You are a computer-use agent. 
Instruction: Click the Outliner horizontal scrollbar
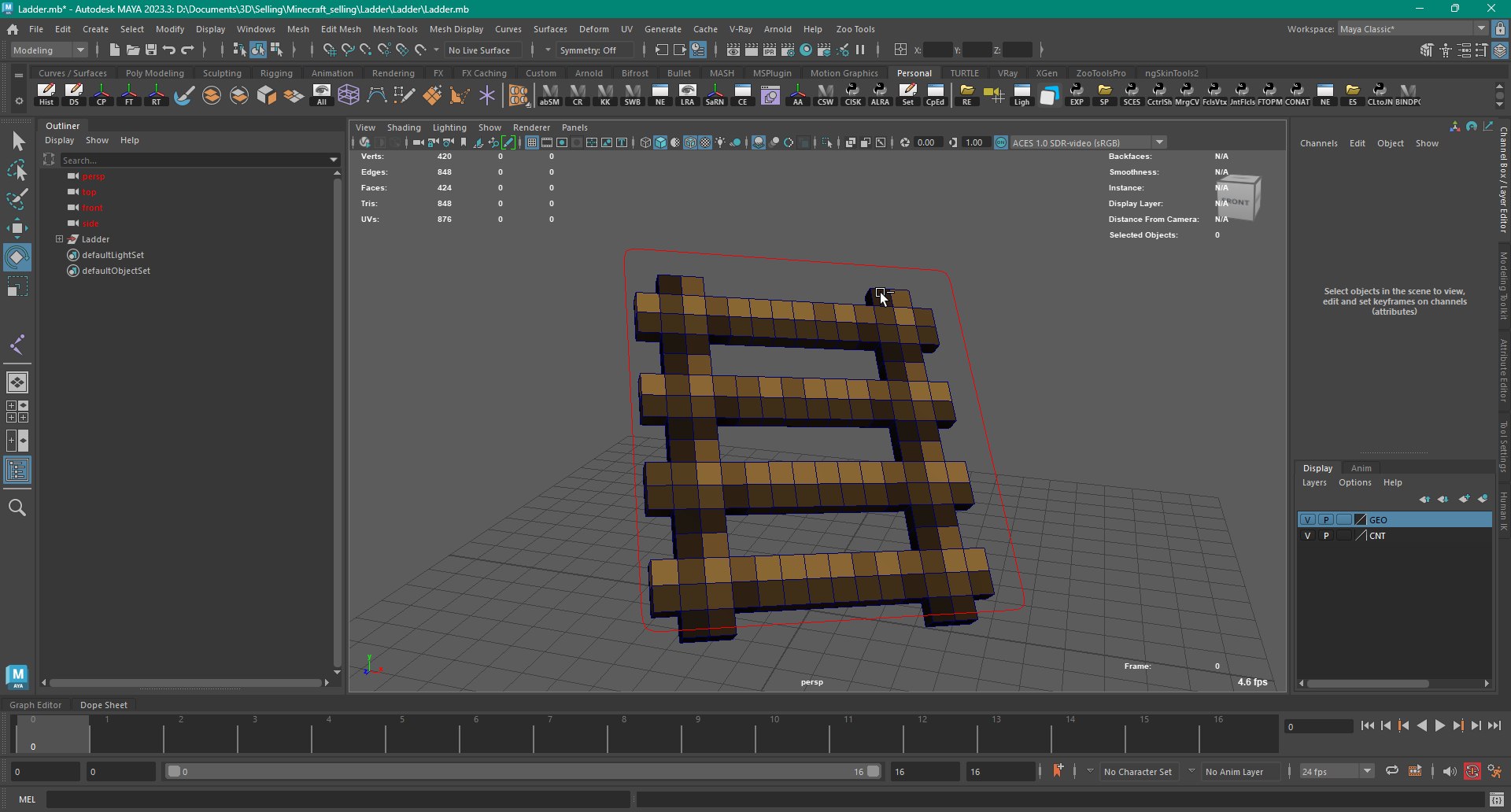tap(187, 682)
